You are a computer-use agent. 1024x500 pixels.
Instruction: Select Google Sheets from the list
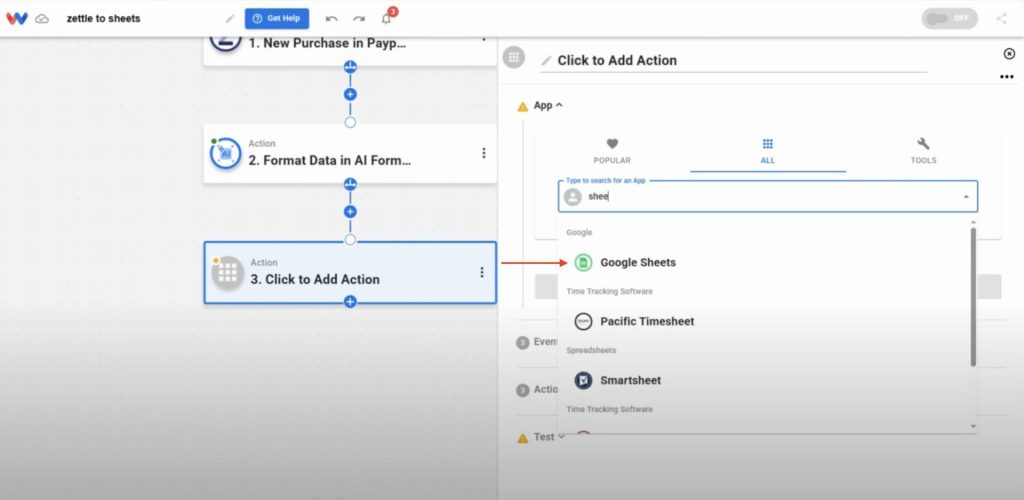coord(764,262)
